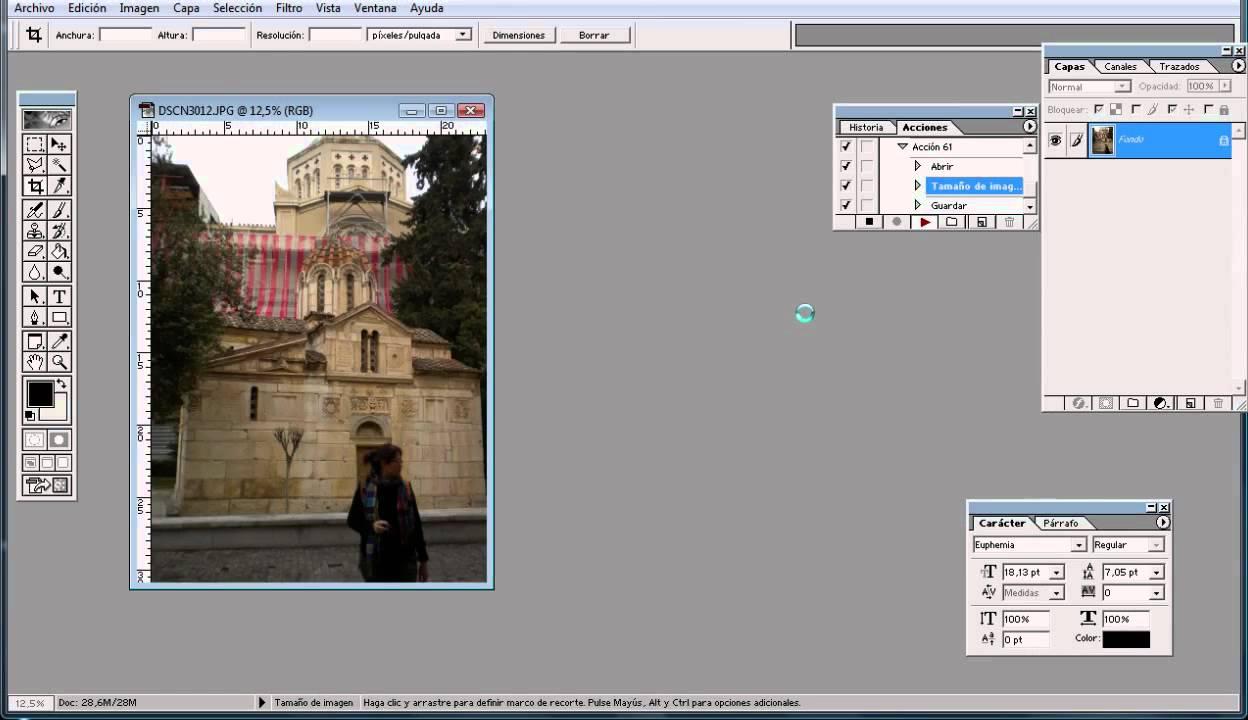Open the foreground color picker
The width and height of the screenshot is (1248, 720).
click(x=40, y=394)
